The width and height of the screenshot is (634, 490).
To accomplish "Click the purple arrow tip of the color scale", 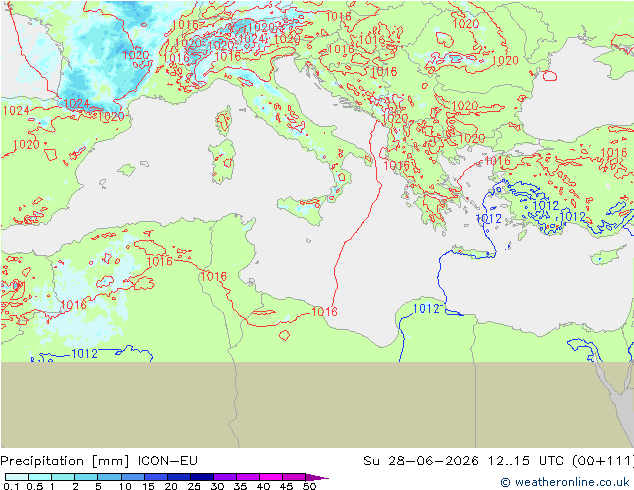I will pyautogui.click(x=318, y=477).
